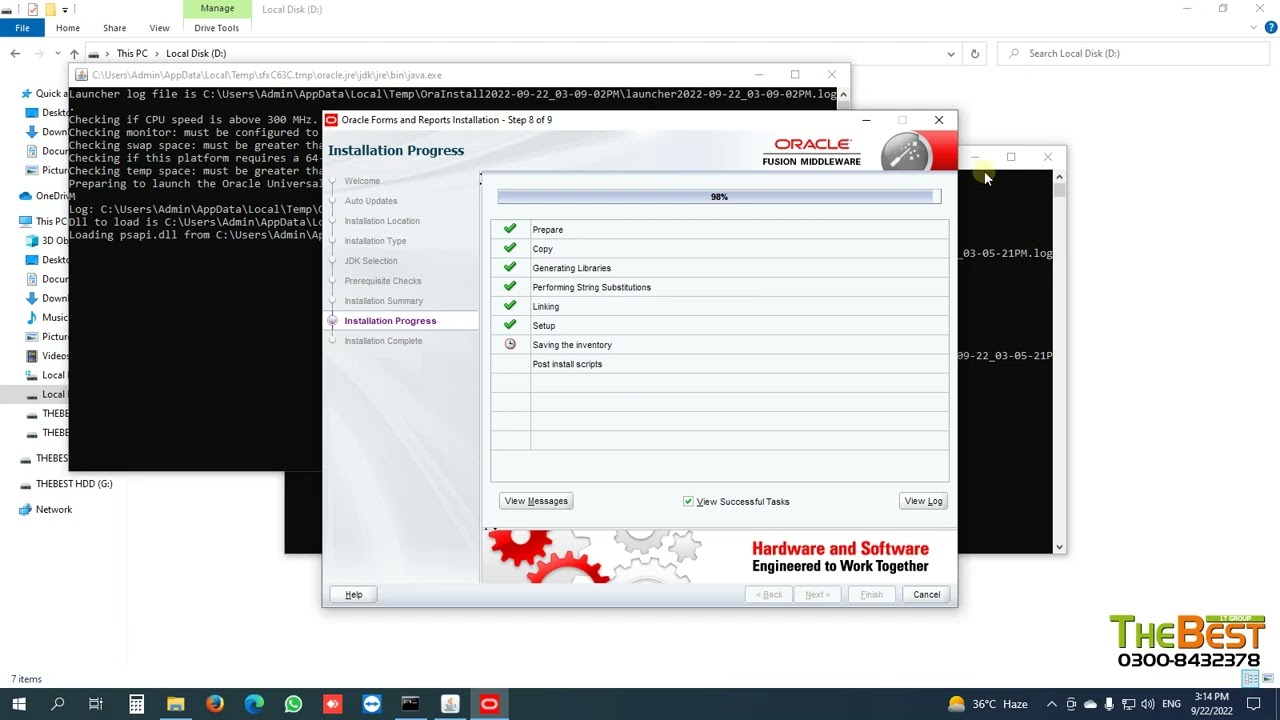
Task: Launch Calculator from the taskbar
Action: [x=136, y=704]
